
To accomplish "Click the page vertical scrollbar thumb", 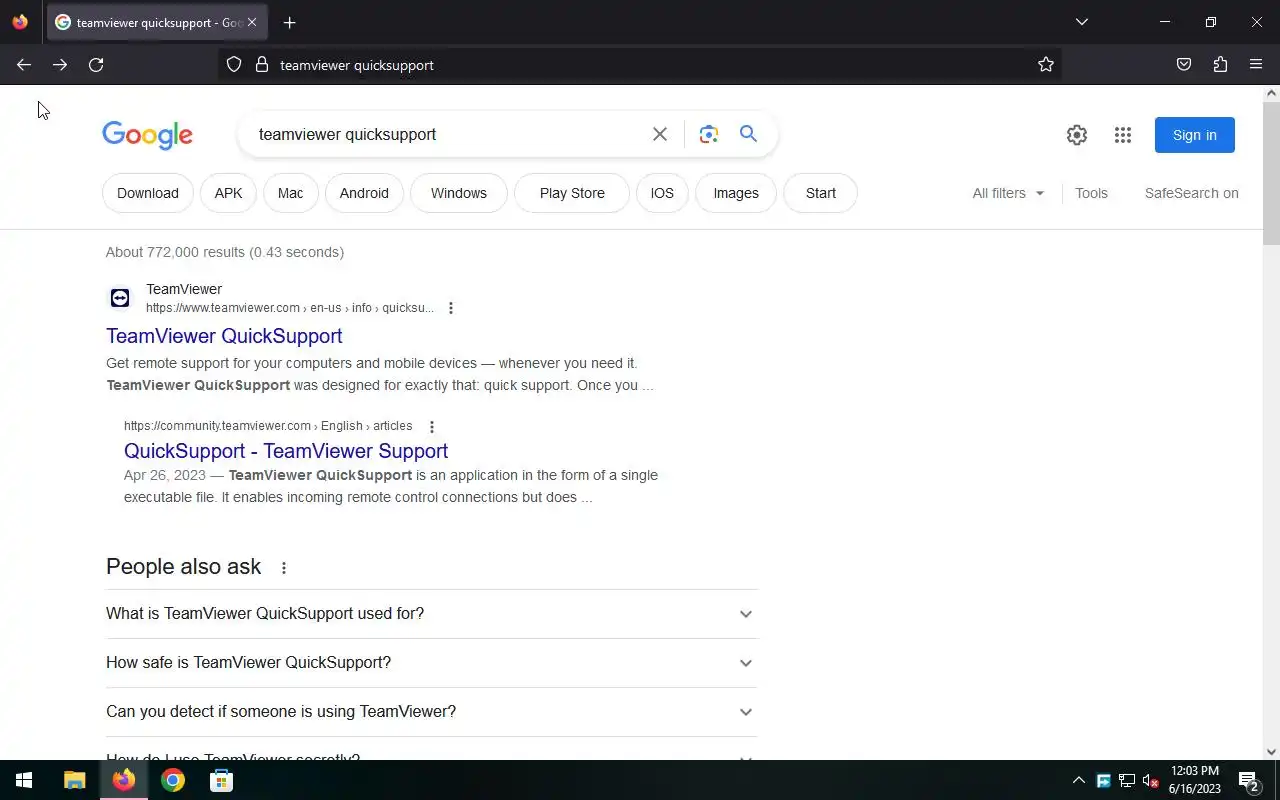I will pyautogui.click(x=1272, y=172).
